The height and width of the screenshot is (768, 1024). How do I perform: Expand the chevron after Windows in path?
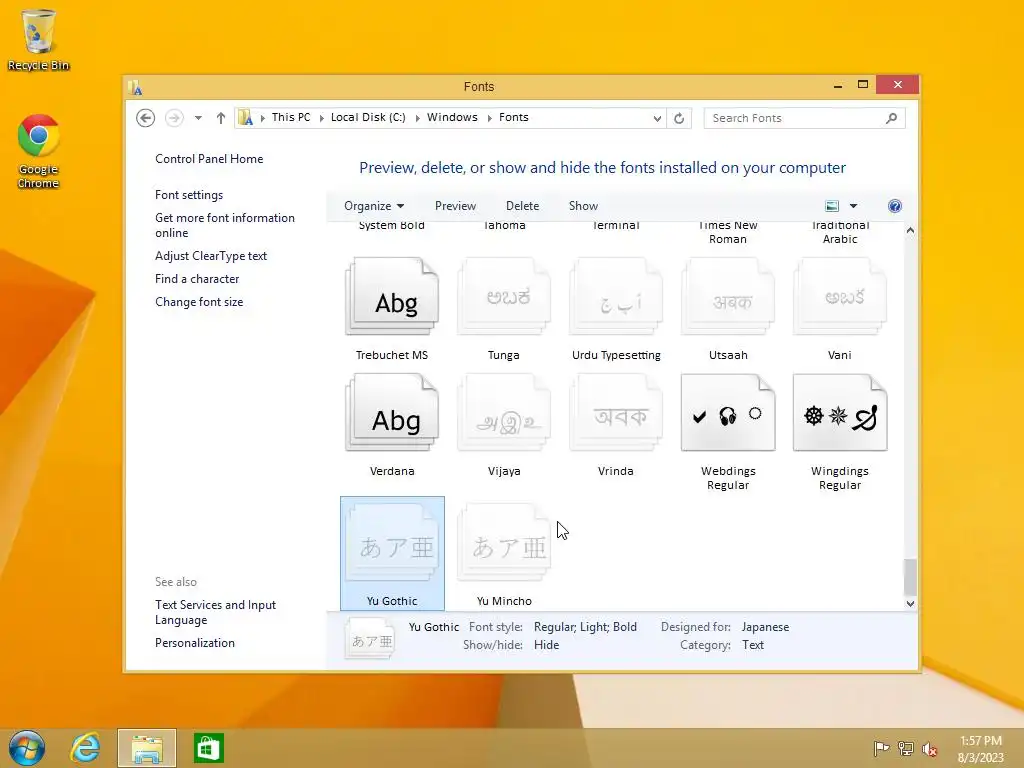[x=489, y=118]
